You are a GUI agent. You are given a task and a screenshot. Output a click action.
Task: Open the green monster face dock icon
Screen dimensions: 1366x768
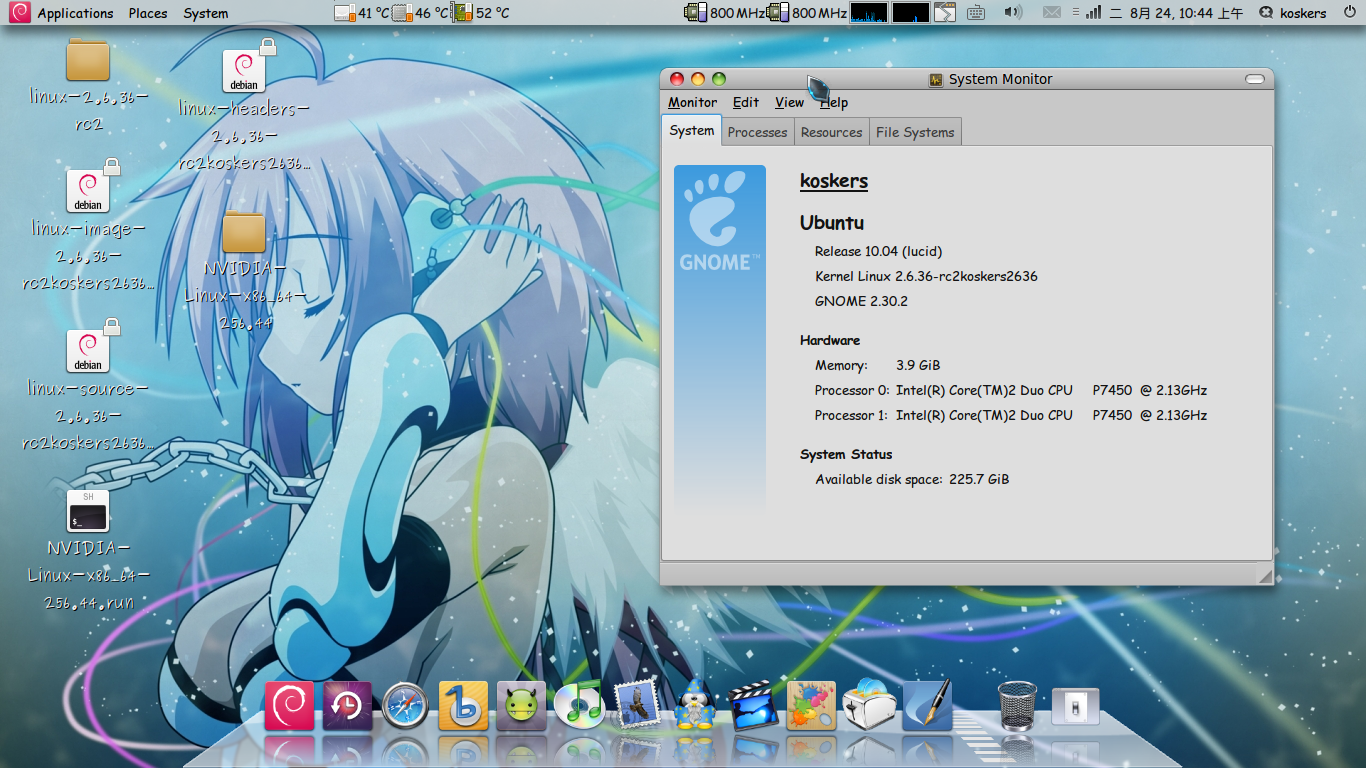pyautogui.click(x=521, y=706)
